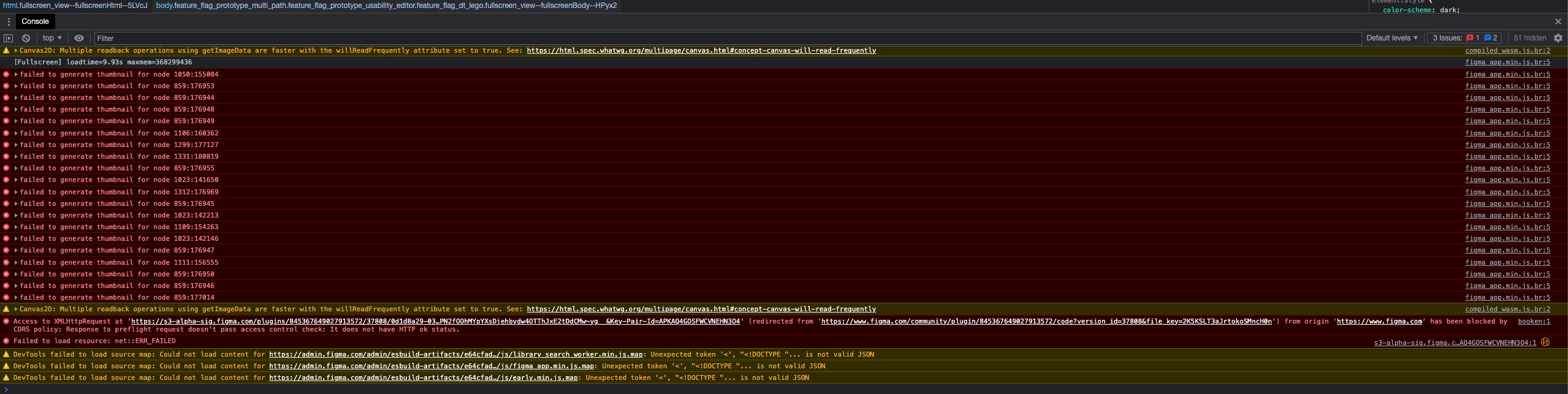1568x394 pixels.
Task: Click error text for node 1023:141650
Action: point(119,180)
